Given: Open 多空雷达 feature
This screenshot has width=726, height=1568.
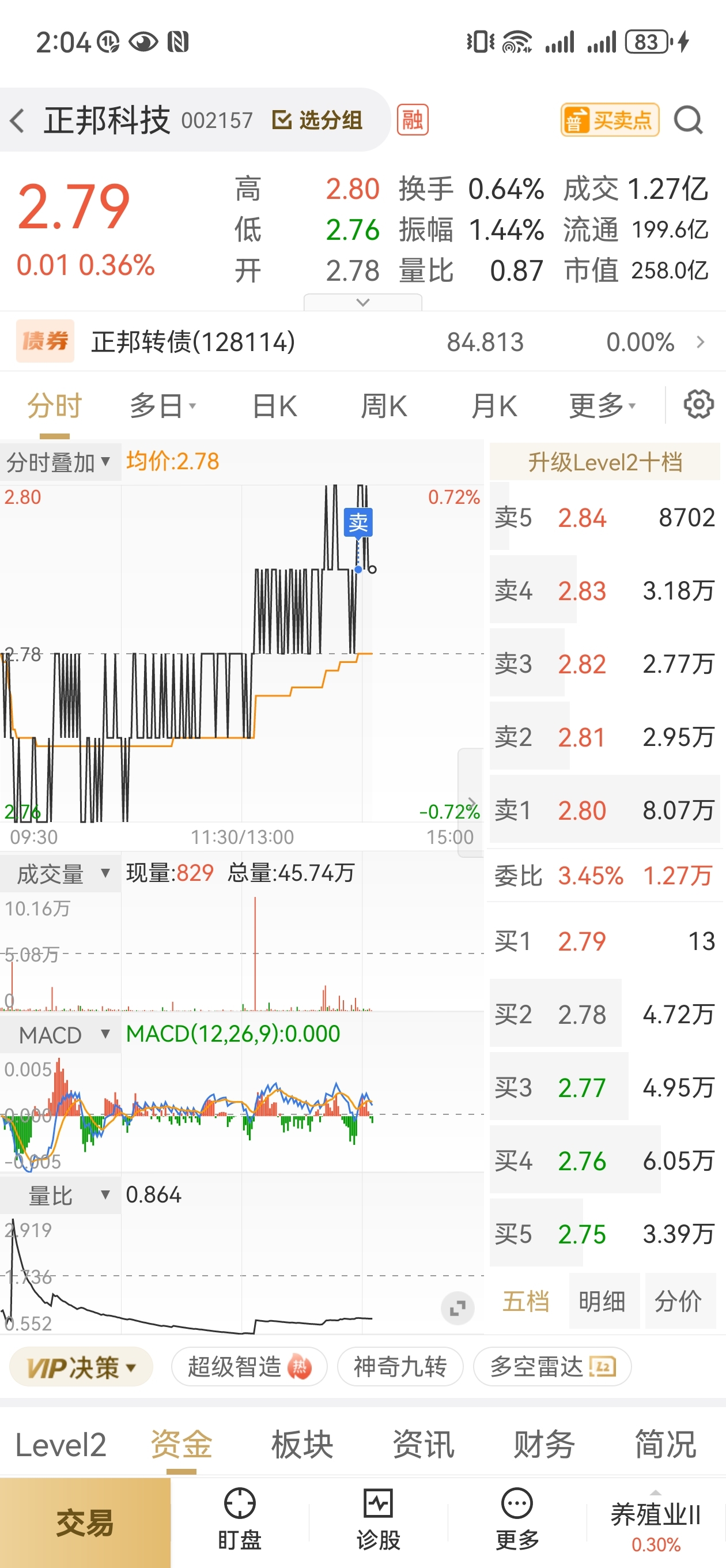Looking at the screenshot, I should click(552, 1367).
